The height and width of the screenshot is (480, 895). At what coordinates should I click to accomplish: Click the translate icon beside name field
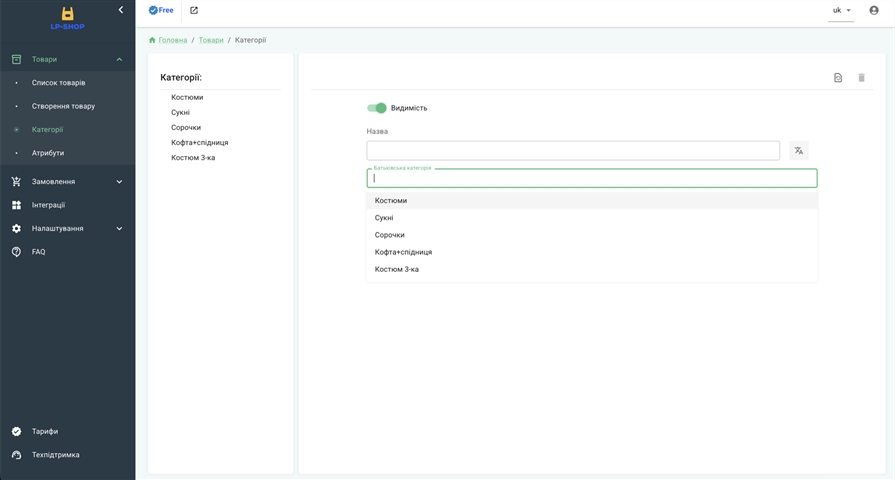pyautogui.click(x=798, y=151)
